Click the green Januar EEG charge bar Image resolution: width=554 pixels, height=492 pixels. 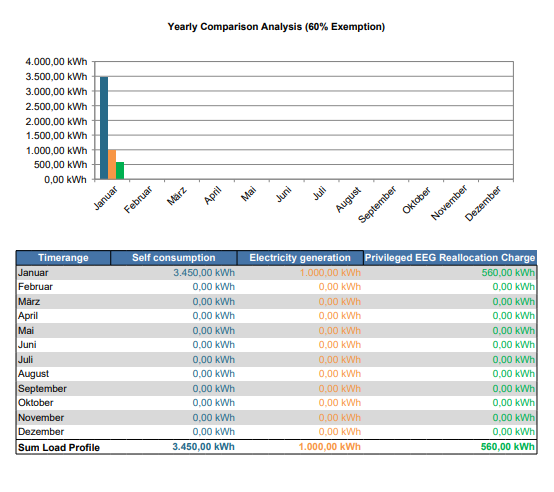pos(120,171)
